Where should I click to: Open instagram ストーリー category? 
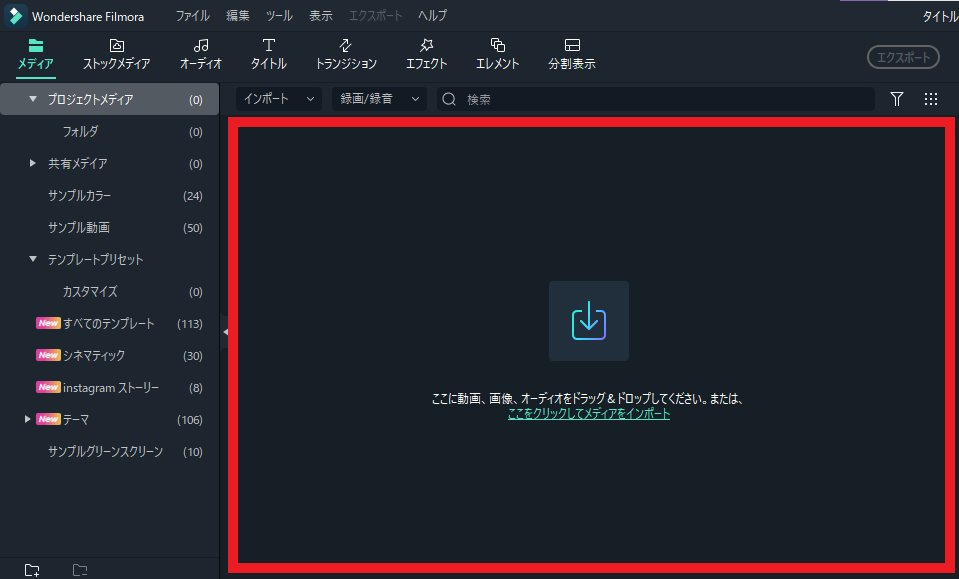[x=111, y=388]
